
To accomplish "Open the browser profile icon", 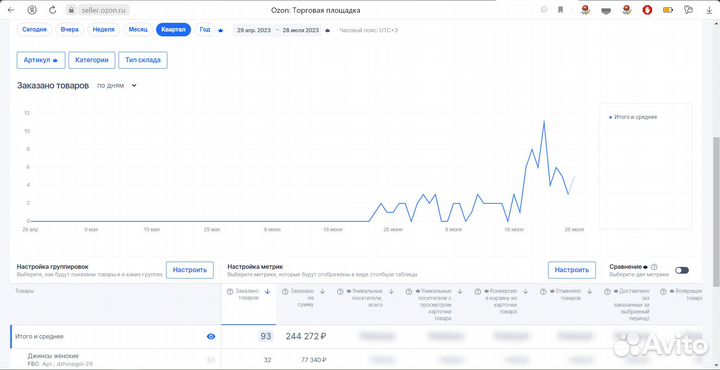I will (32, 10).
